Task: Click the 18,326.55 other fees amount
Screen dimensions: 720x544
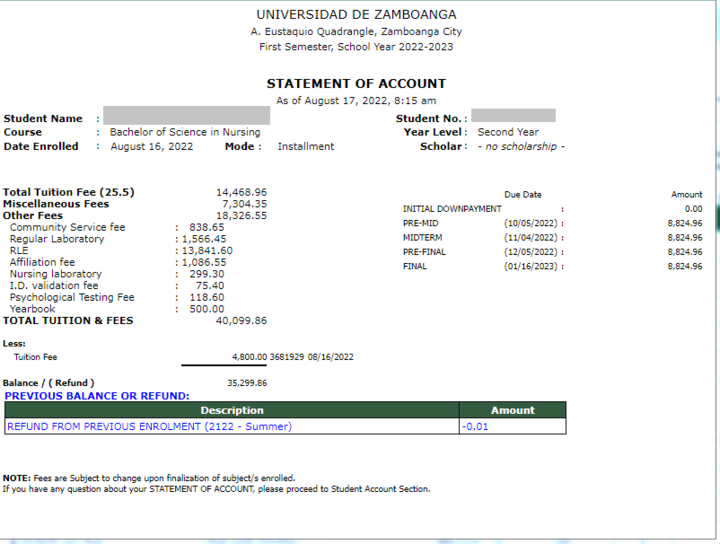Action: click(242, 215)
